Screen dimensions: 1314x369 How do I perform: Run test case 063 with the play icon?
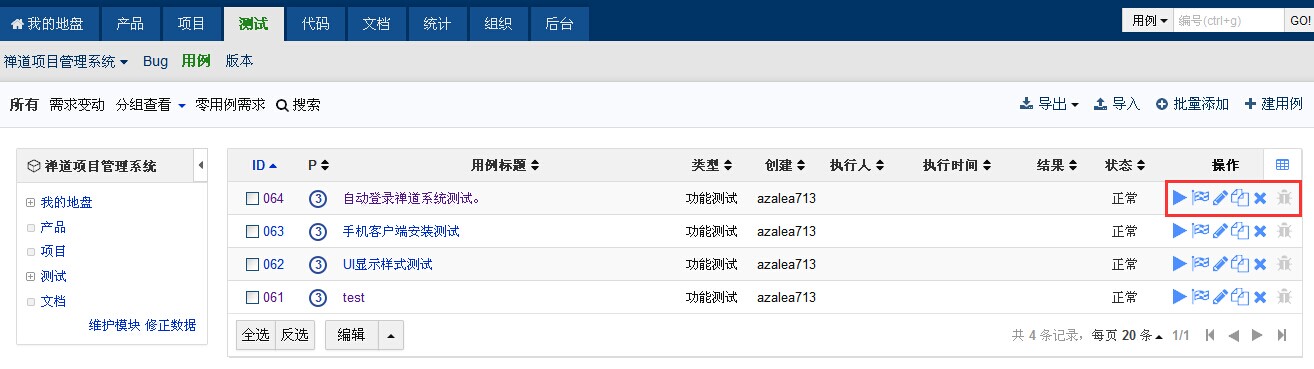tap(1180, 231)
